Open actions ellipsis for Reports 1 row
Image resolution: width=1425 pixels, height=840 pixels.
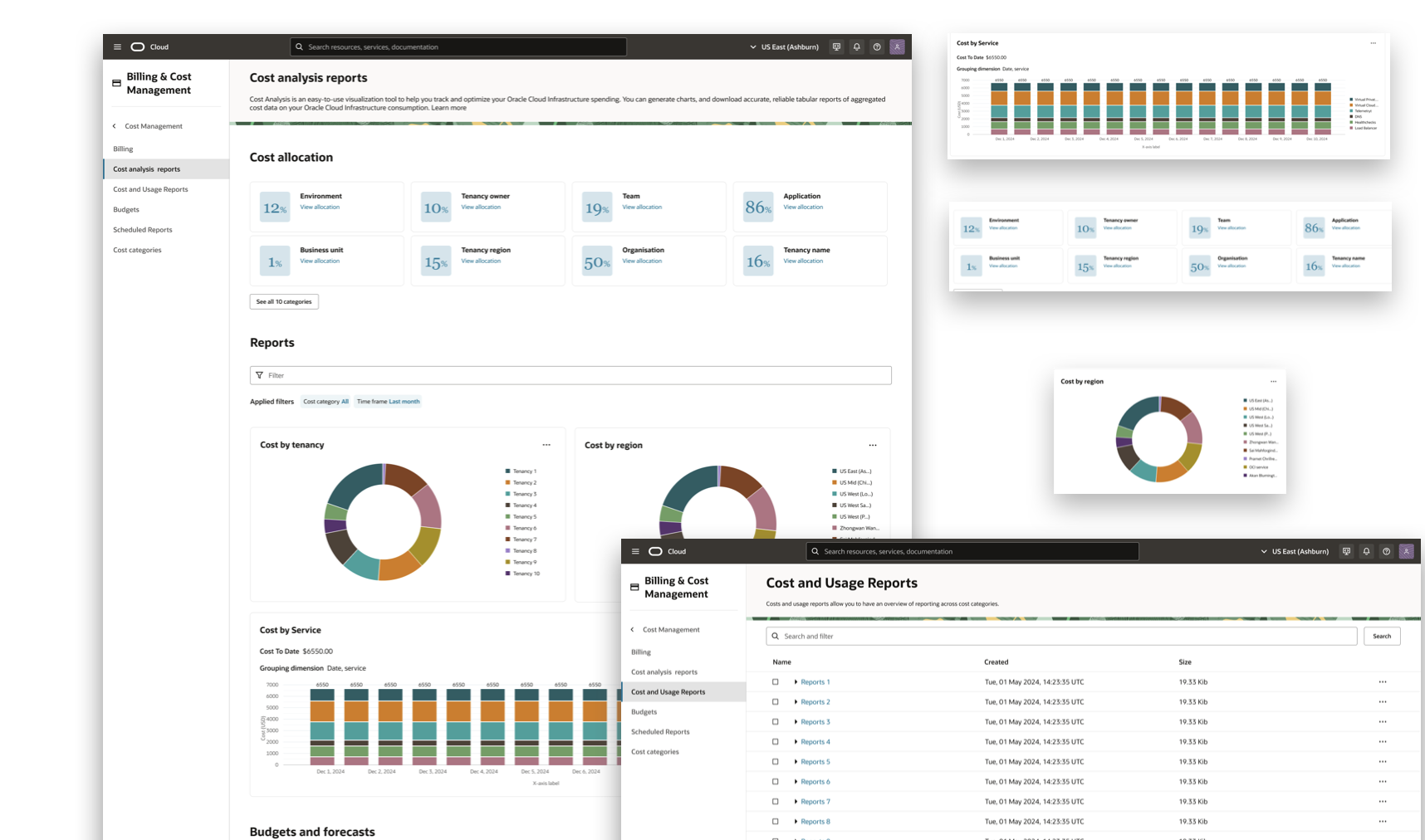click(1383, 681)
